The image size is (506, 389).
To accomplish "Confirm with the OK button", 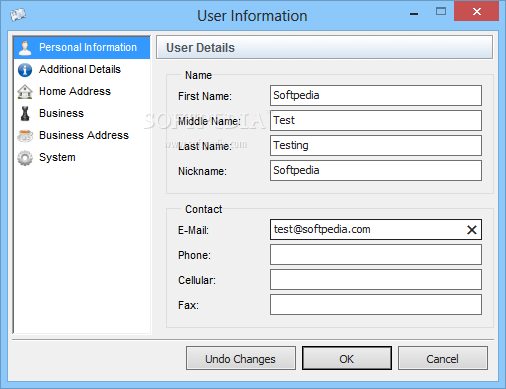I will point(347,358).
